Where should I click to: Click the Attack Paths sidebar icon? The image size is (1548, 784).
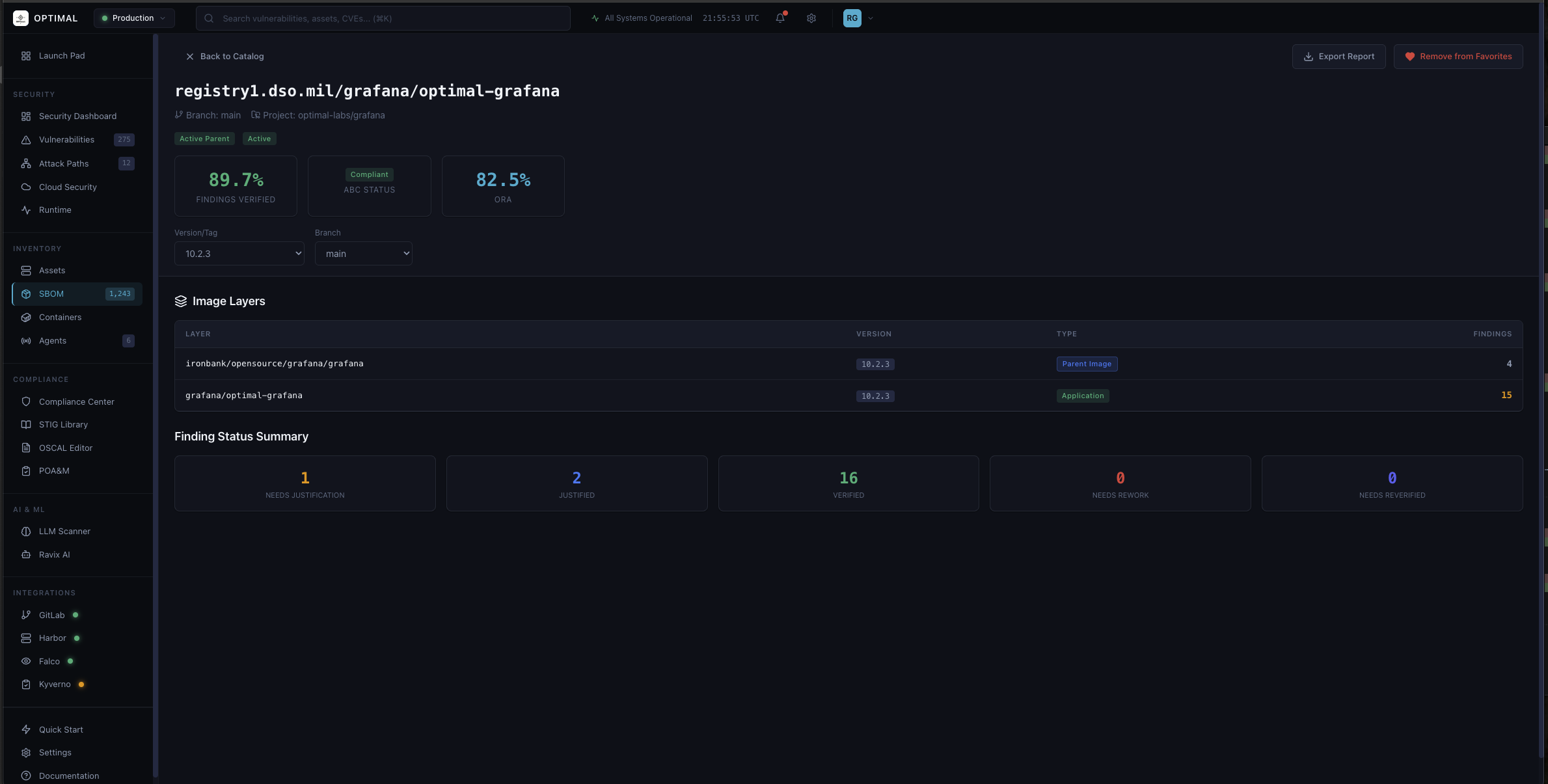tap(26, 163)
